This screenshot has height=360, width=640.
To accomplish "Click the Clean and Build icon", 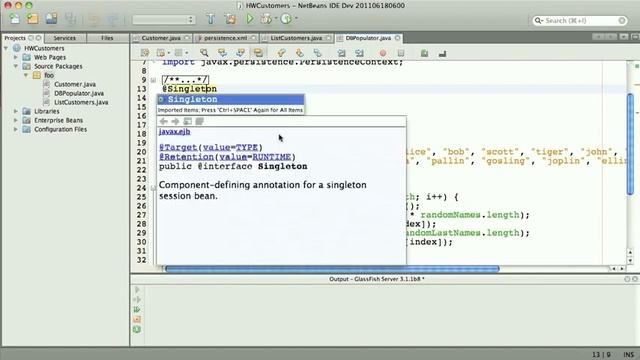I will (230, 19).
